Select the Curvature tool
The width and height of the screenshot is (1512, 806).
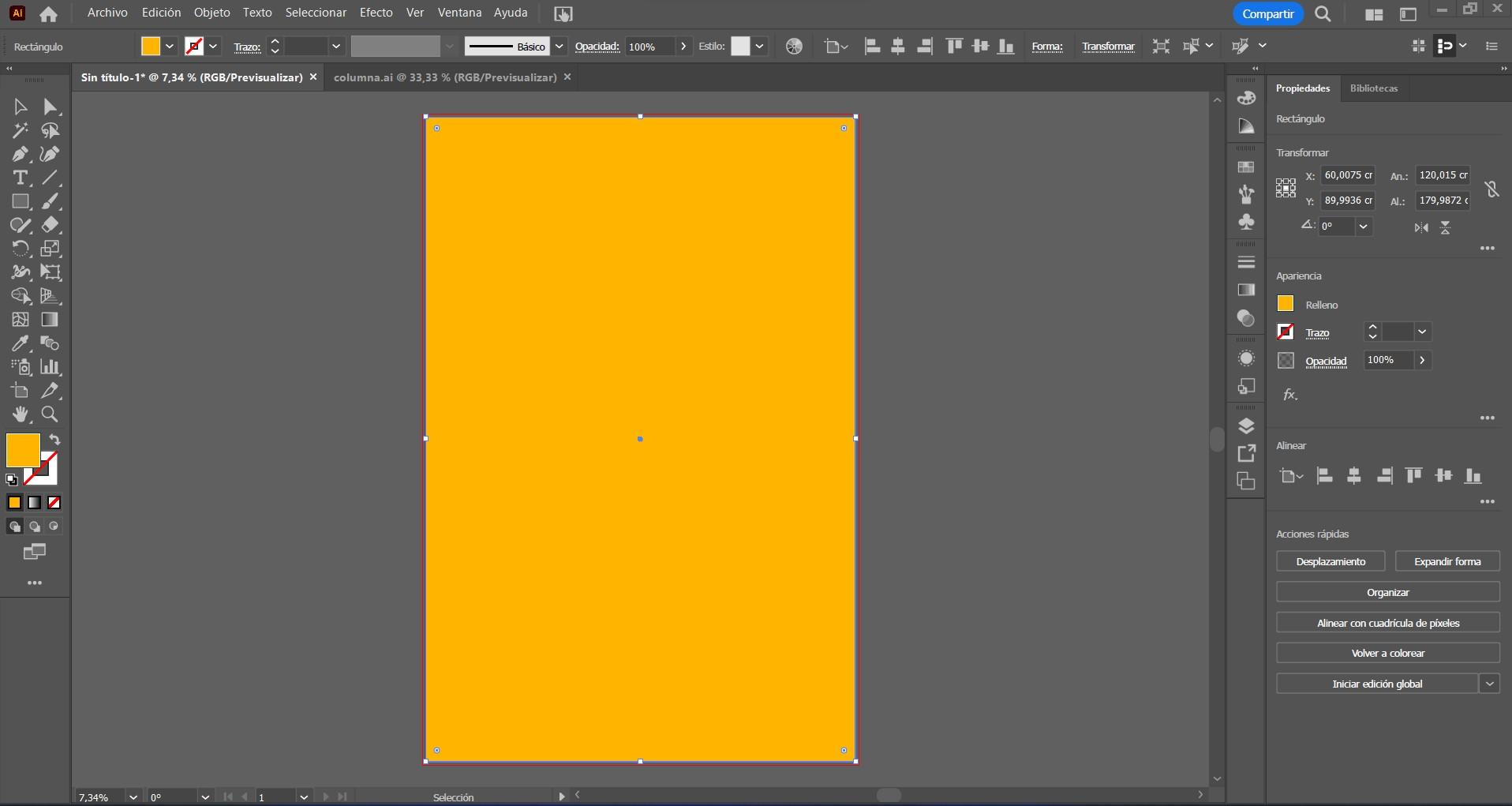[x=51, y=154]
